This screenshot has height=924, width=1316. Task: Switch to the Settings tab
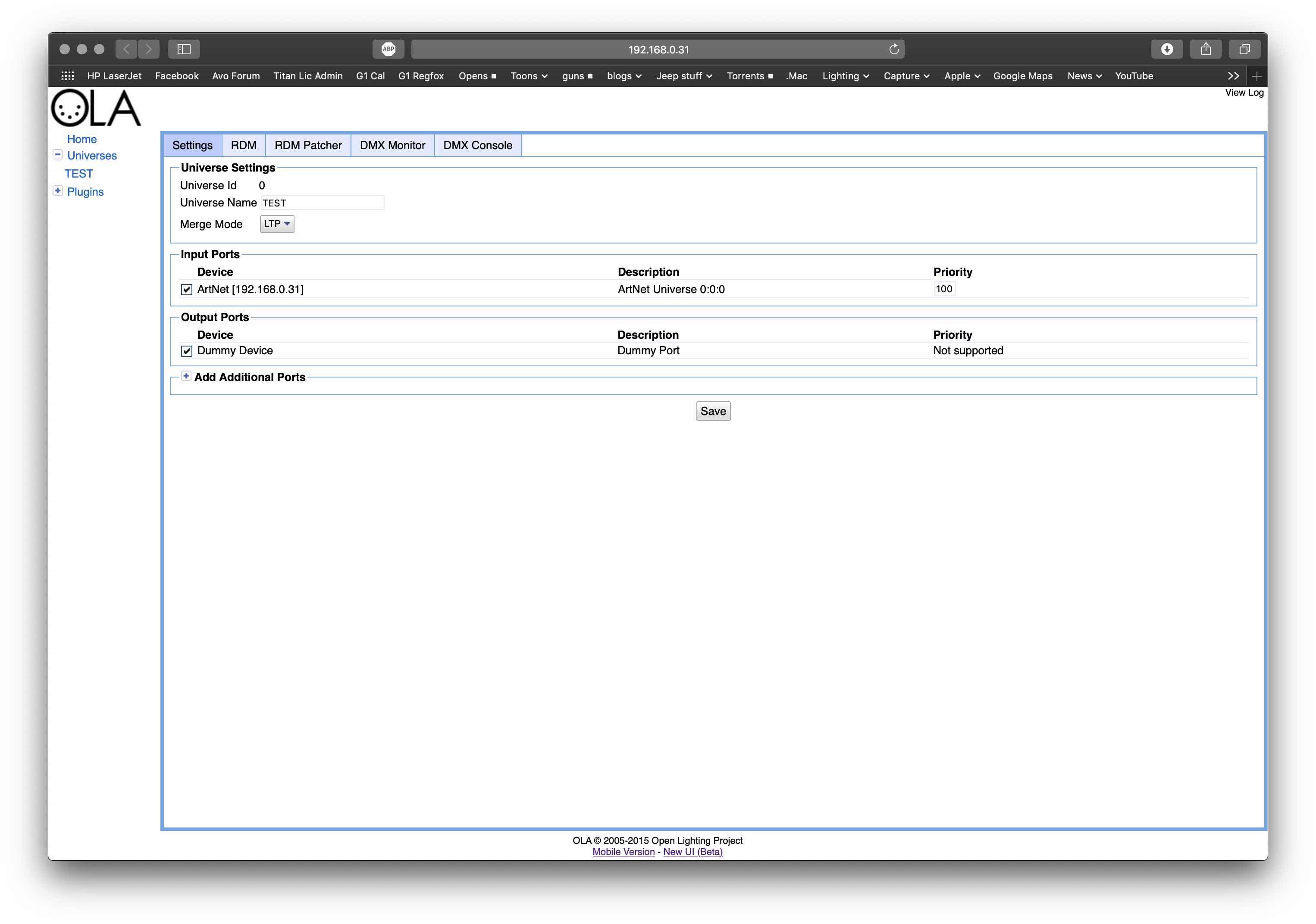click(x=192, y=145)
